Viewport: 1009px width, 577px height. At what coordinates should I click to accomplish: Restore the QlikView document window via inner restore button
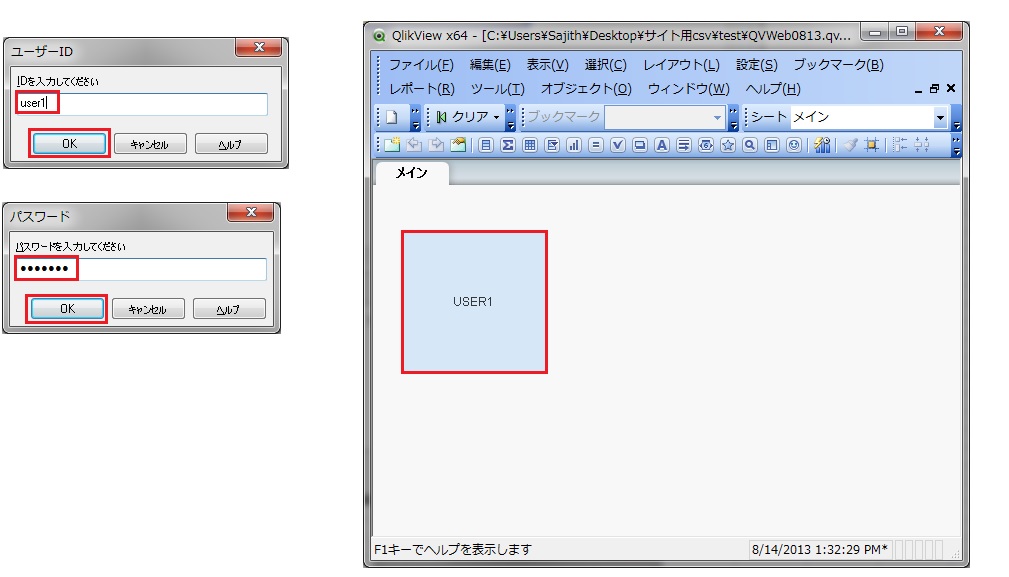pyautogui.click(x=934, y=89)
